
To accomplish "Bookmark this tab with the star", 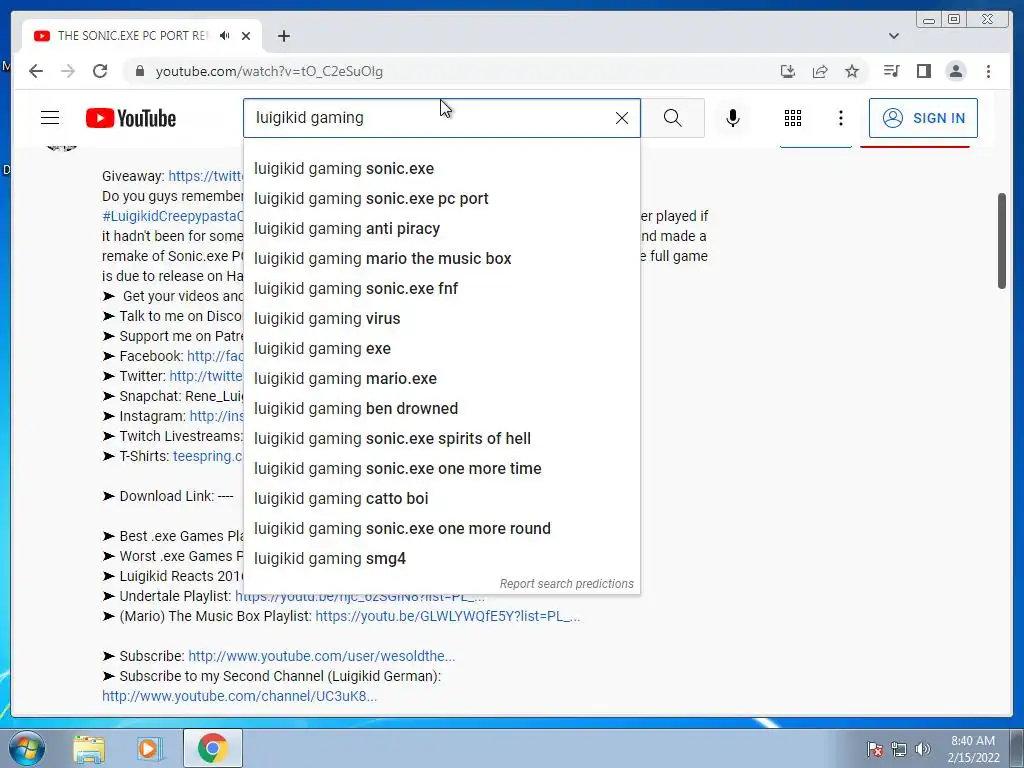I will 852,71.
